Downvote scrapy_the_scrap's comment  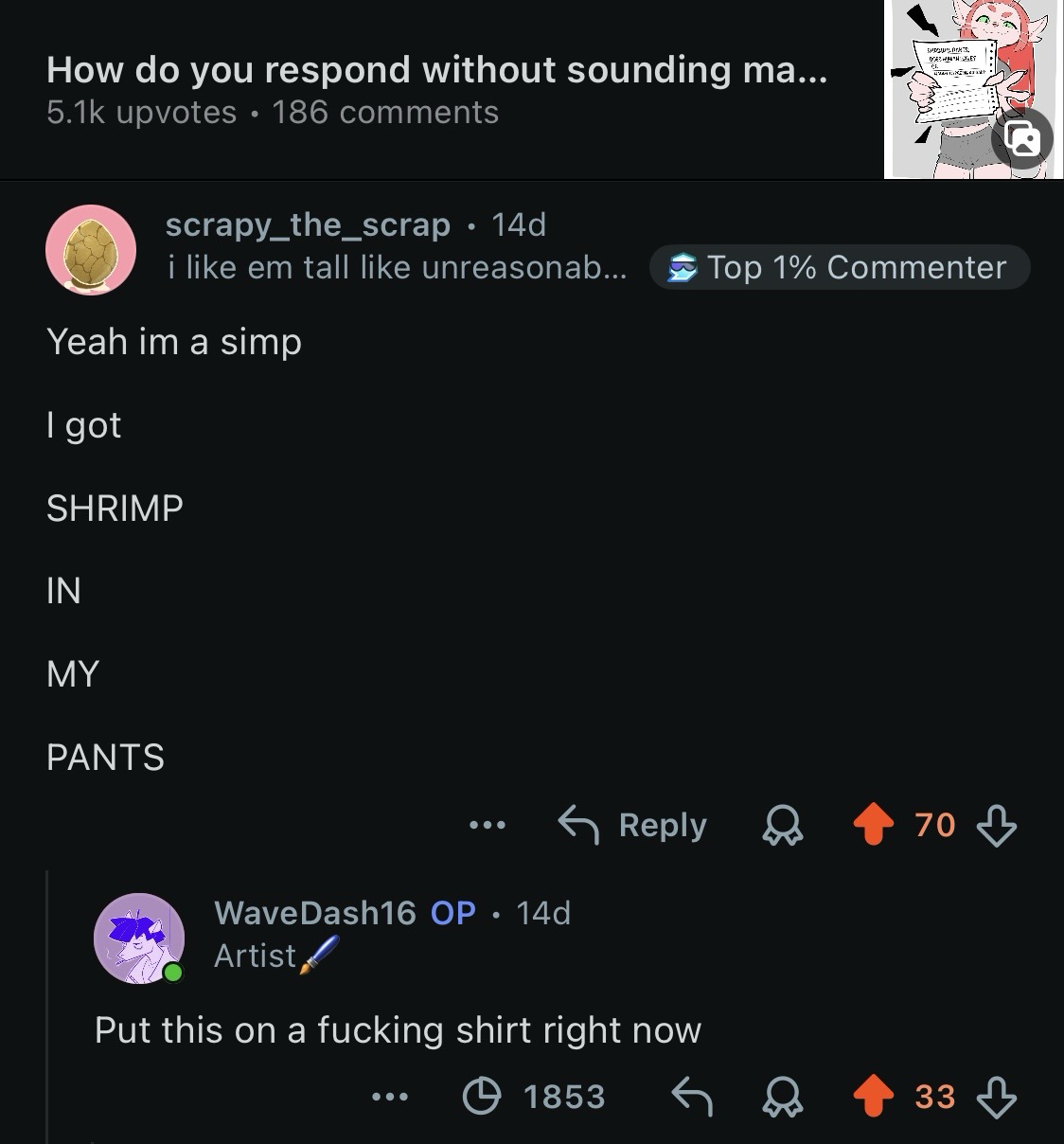[996, 825]
